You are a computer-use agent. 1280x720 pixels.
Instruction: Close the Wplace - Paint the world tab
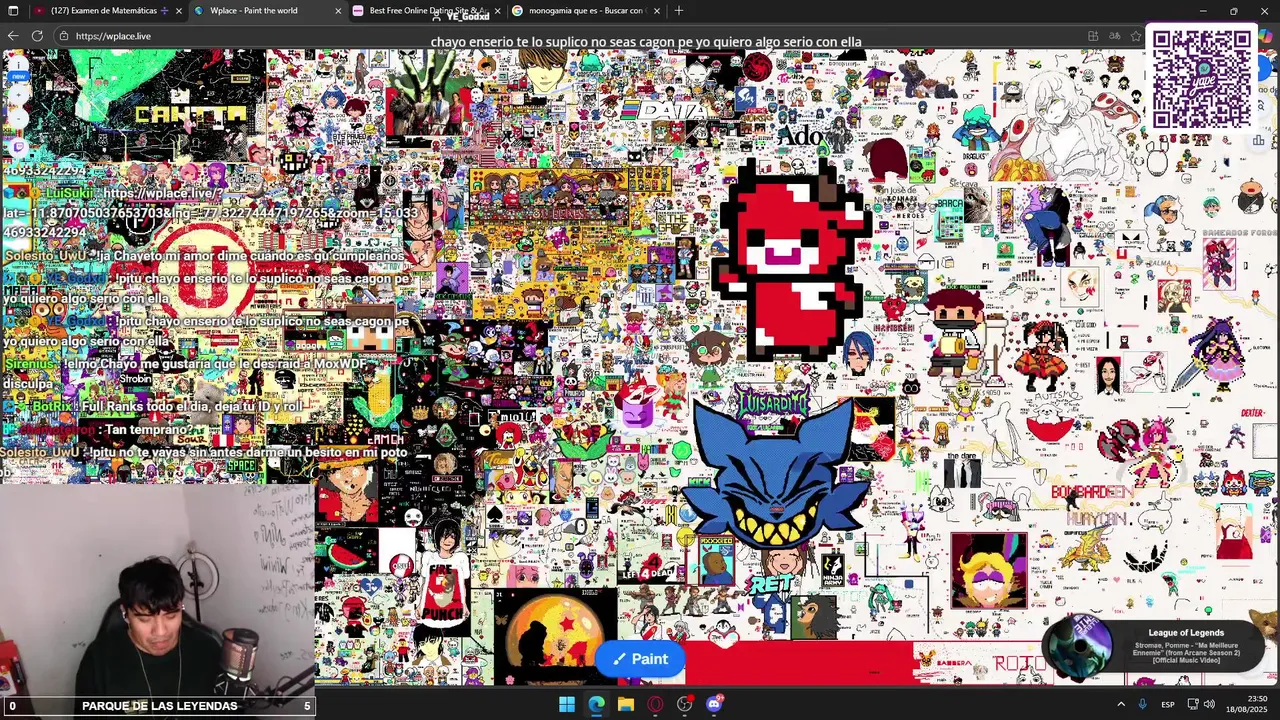point(338,11)
